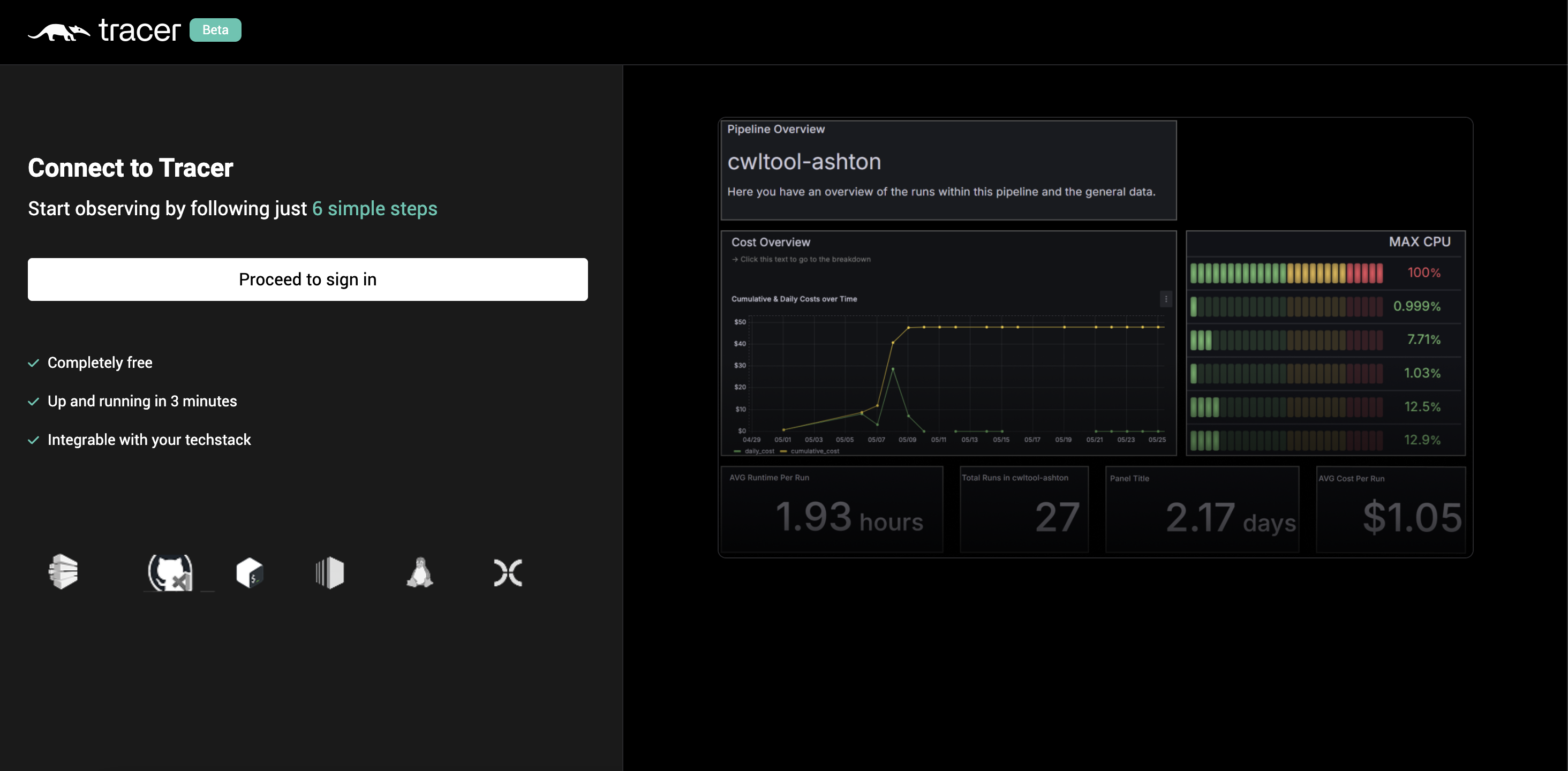This screenshot has height=771, width=1568.
Task: Click the 6 simple steps text
Action: click(x=374, y=209)
